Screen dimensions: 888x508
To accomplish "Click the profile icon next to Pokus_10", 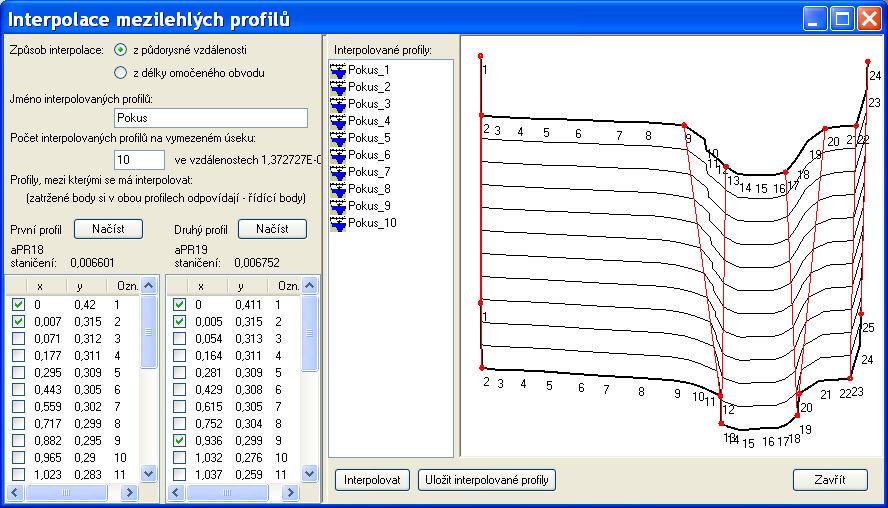I will tap(338, 223).
